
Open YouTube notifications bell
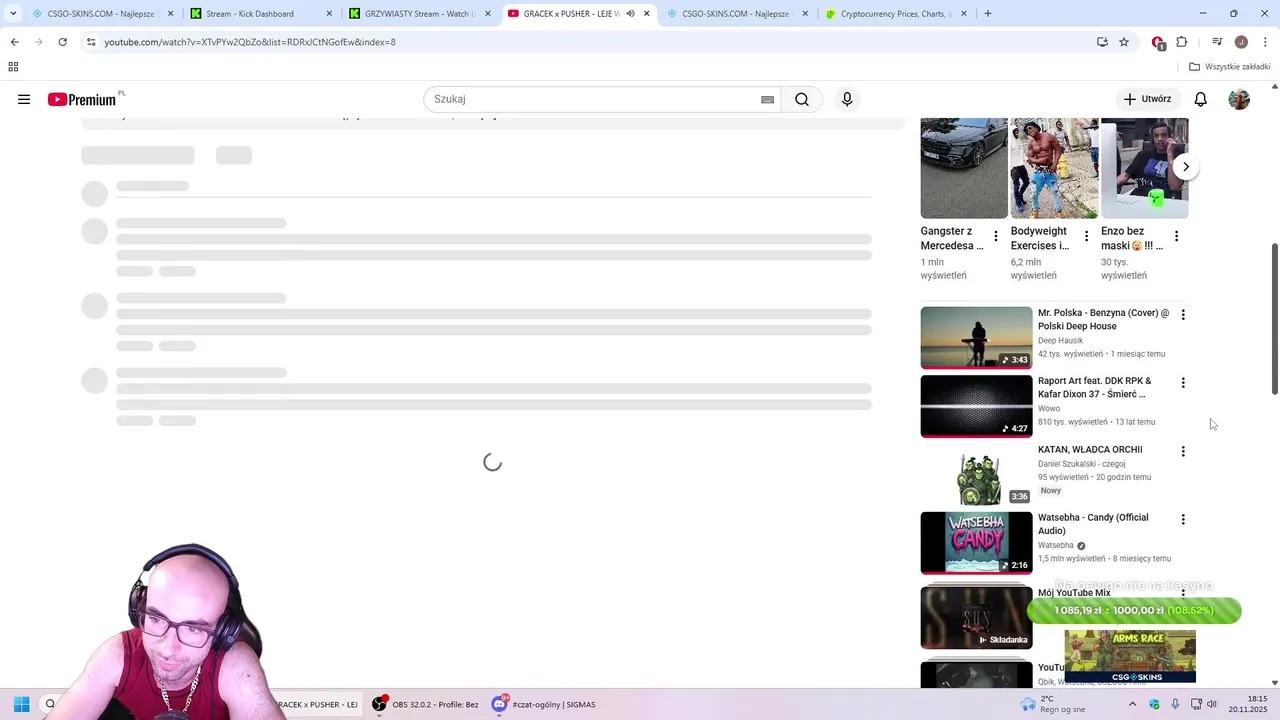click(x=1200, y=99)
